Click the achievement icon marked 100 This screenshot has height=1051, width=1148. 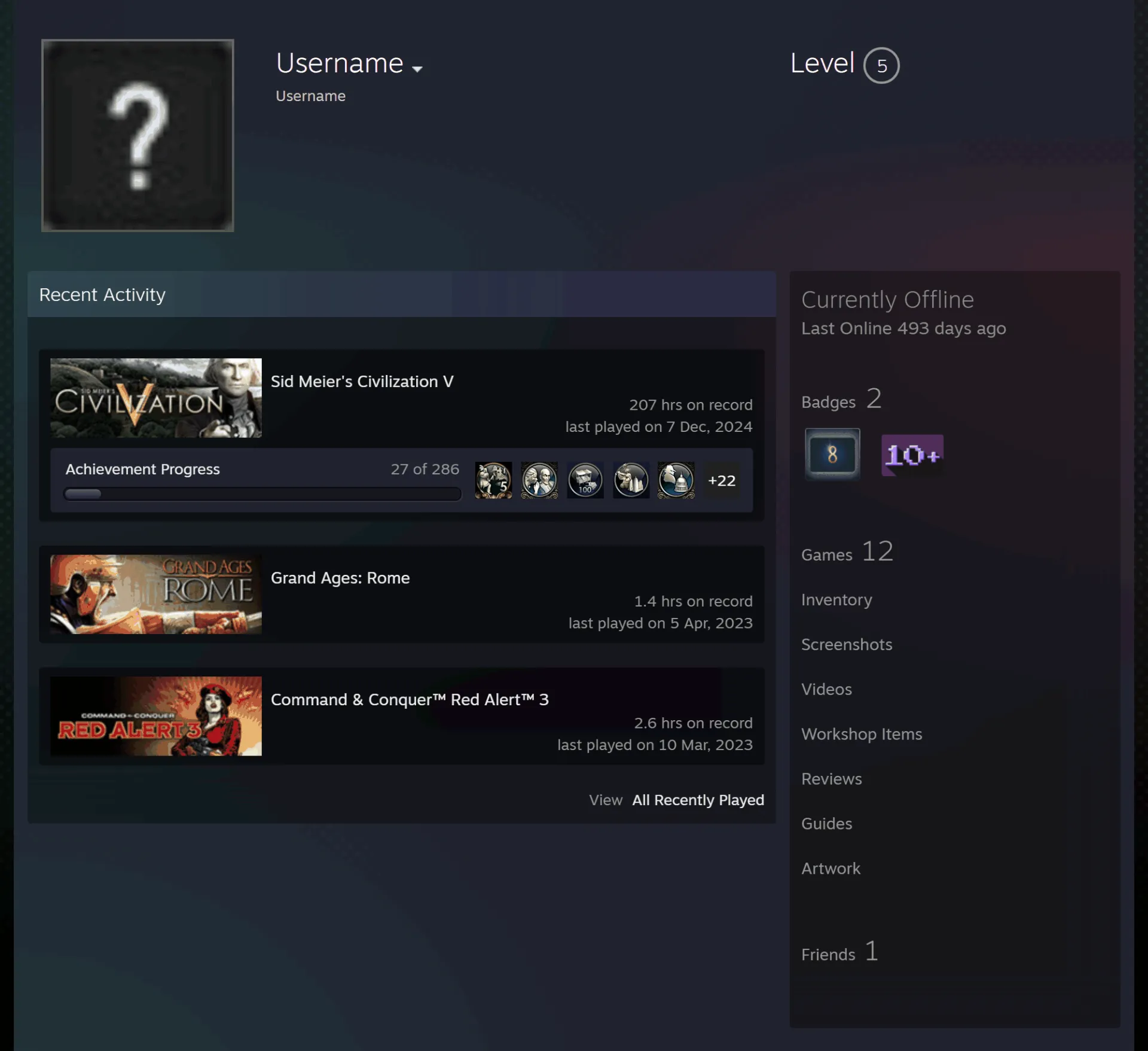pyautogui.click(x=585, y=480)
